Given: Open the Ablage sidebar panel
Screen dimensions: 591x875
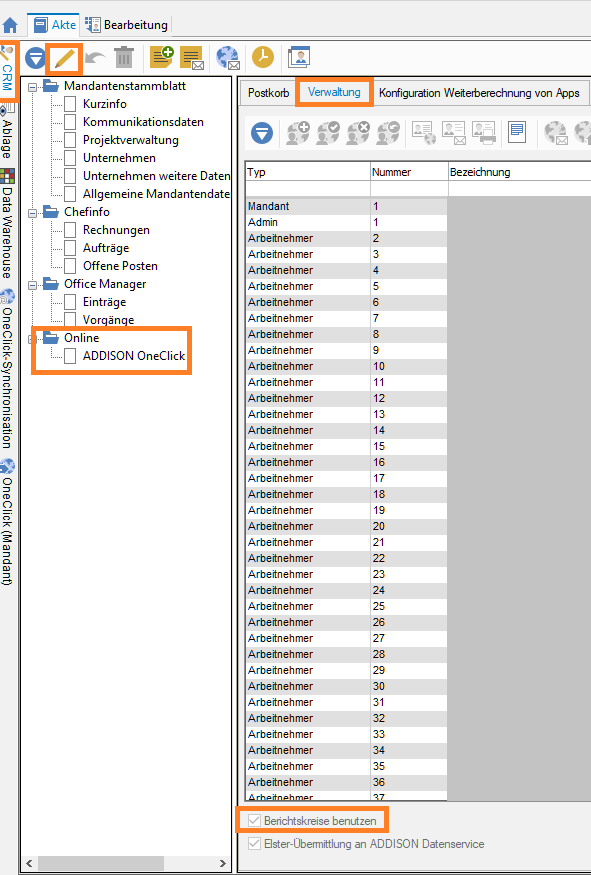Looking at the screenshot, I should pos(7,131).
